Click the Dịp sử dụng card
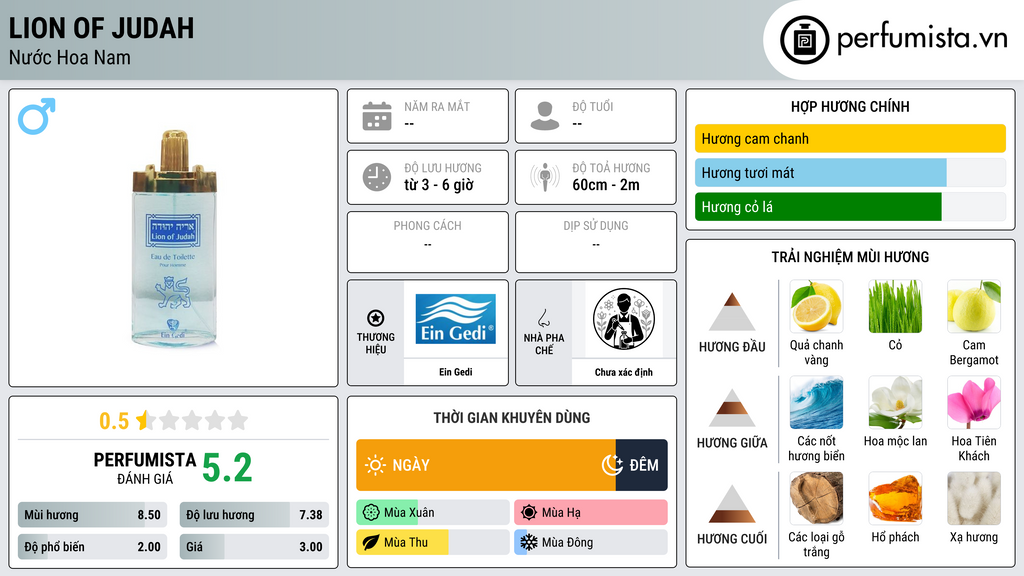1024x576 pixels. click(x=596, y=242)
